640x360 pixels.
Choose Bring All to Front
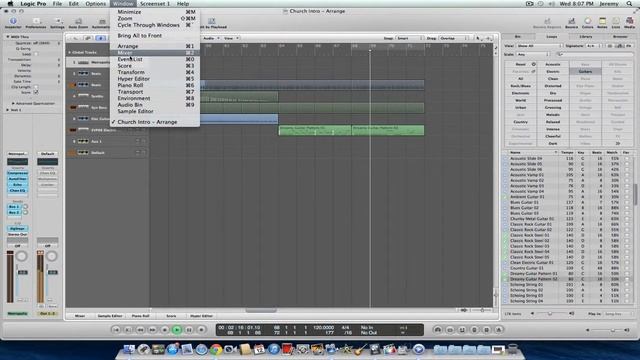point(155,36)
